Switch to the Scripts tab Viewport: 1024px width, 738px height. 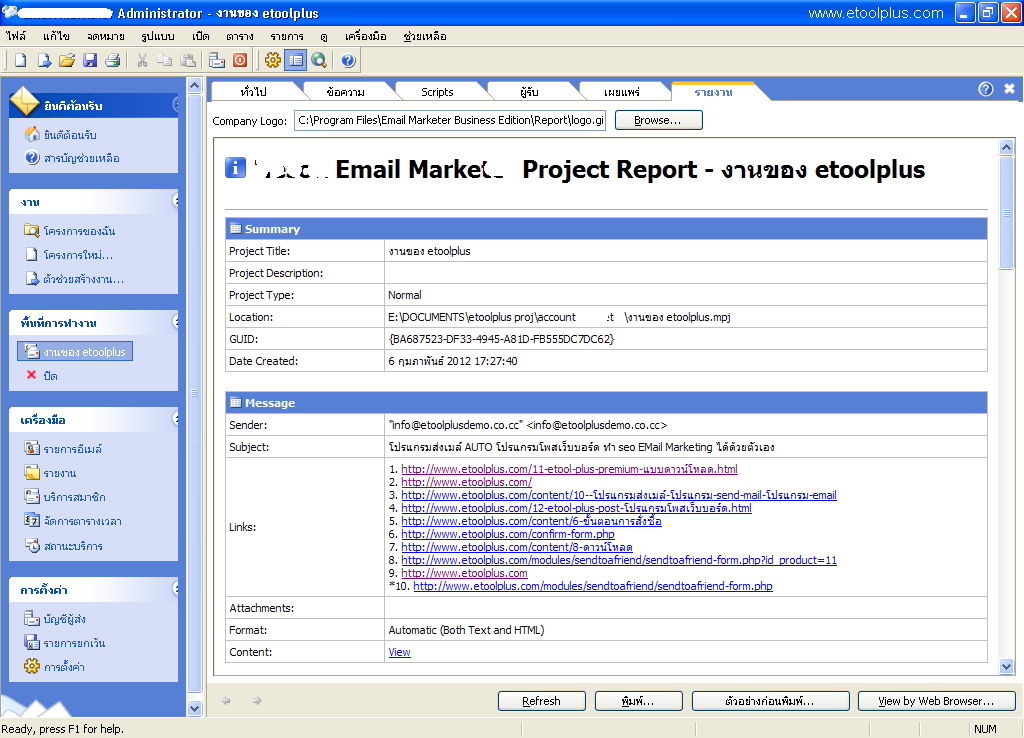437,92
